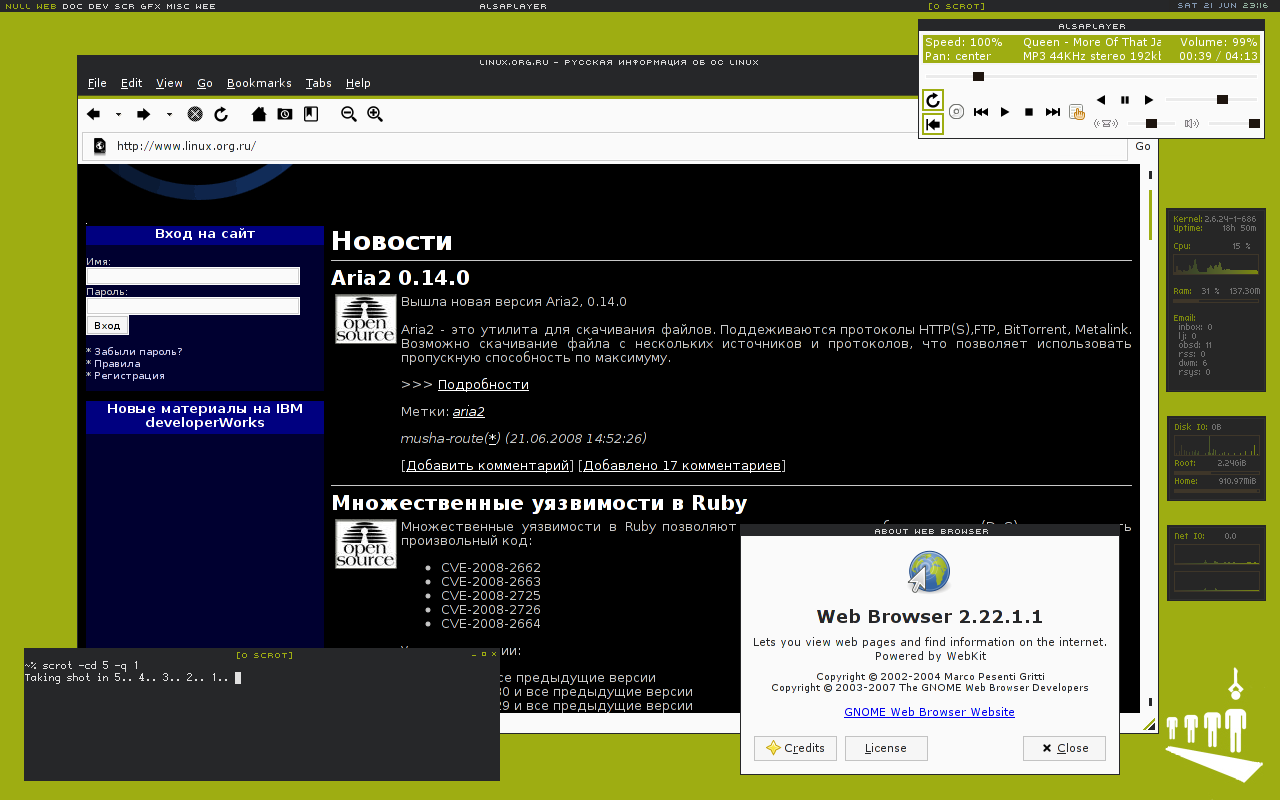Open Добавлено 17 комментариев link
This screenshot has width=1280, height=800.
tap(682, 465)
